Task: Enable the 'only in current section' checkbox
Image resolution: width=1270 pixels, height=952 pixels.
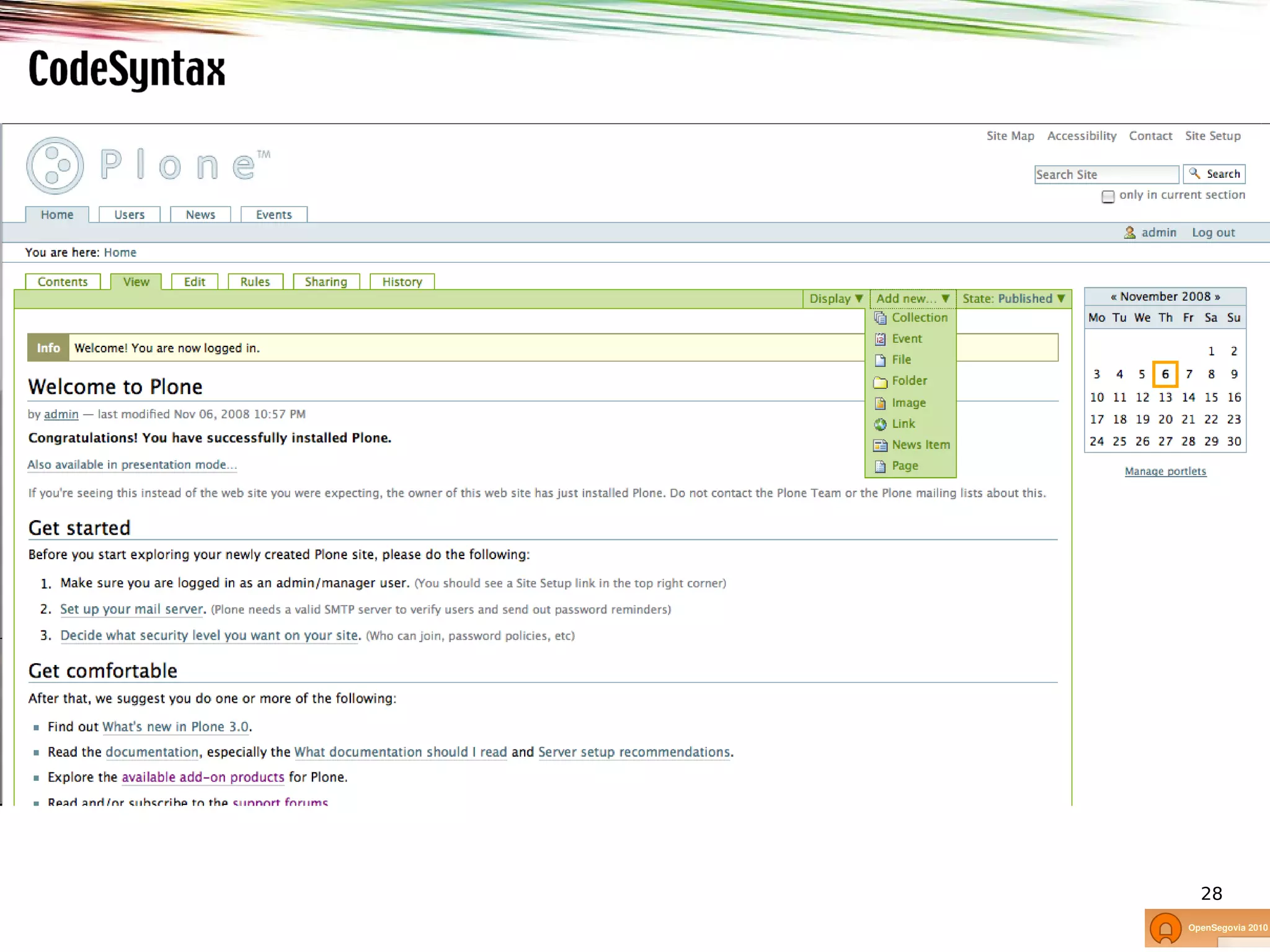Action: 1108,196
